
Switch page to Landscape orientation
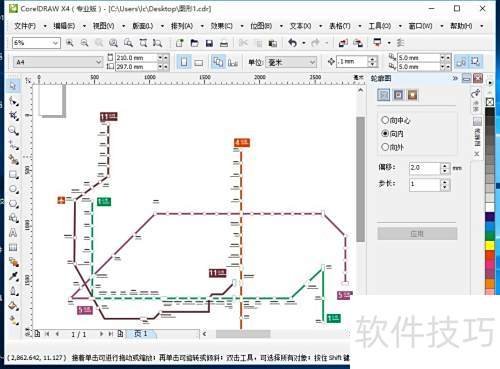(198, 62)
